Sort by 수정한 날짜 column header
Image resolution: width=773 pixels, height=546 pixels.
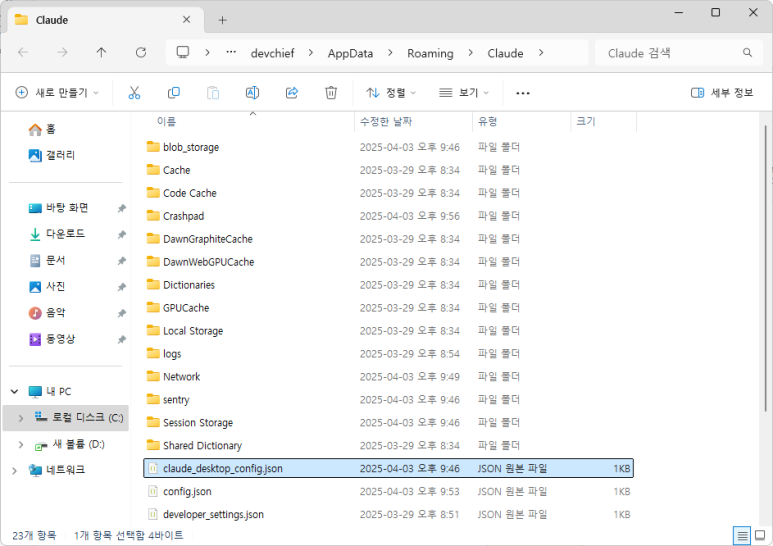[x=386, y=121]
